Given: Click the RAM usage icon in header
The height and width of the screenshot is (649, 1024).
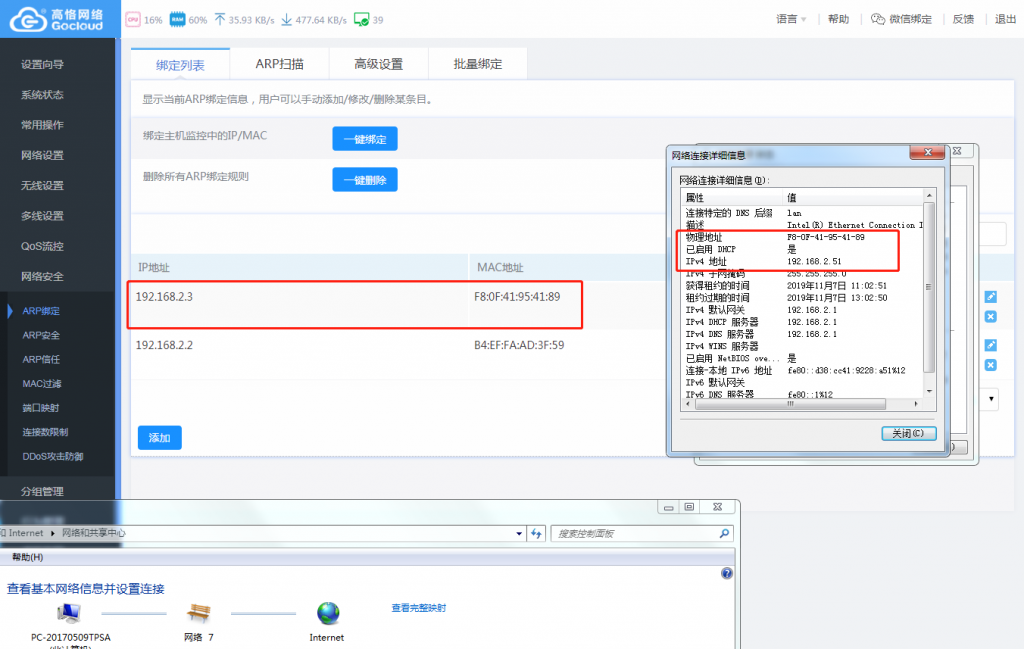Looking at the screenshot, I should [177, 20].
